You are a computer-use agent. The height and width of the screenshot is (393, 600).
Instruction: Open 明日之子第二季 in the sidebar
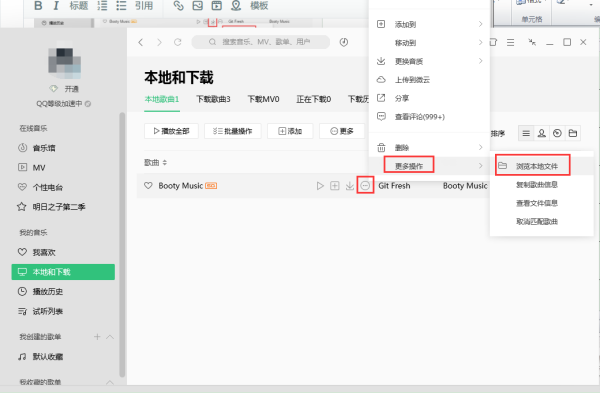51,207
